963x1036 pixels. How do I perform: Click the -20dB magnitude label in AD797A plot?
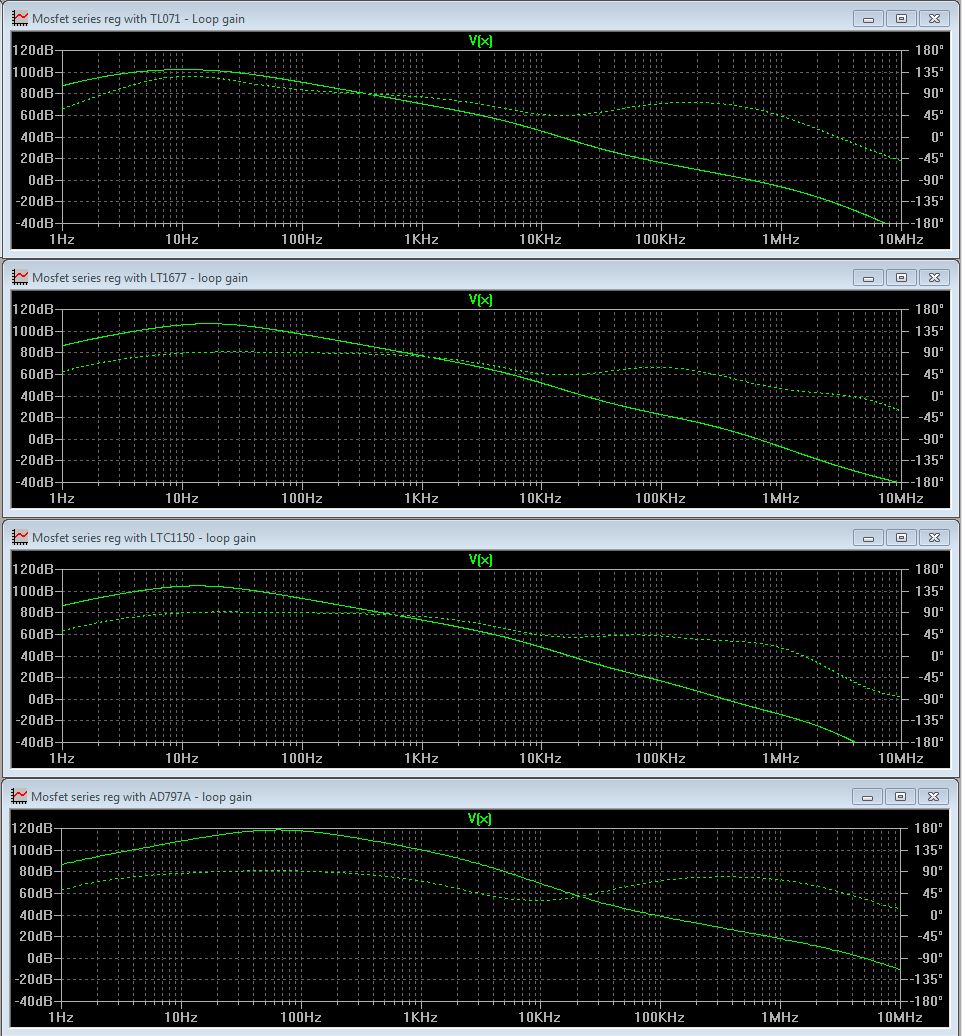pyautogui.click(x=34, y=979)
